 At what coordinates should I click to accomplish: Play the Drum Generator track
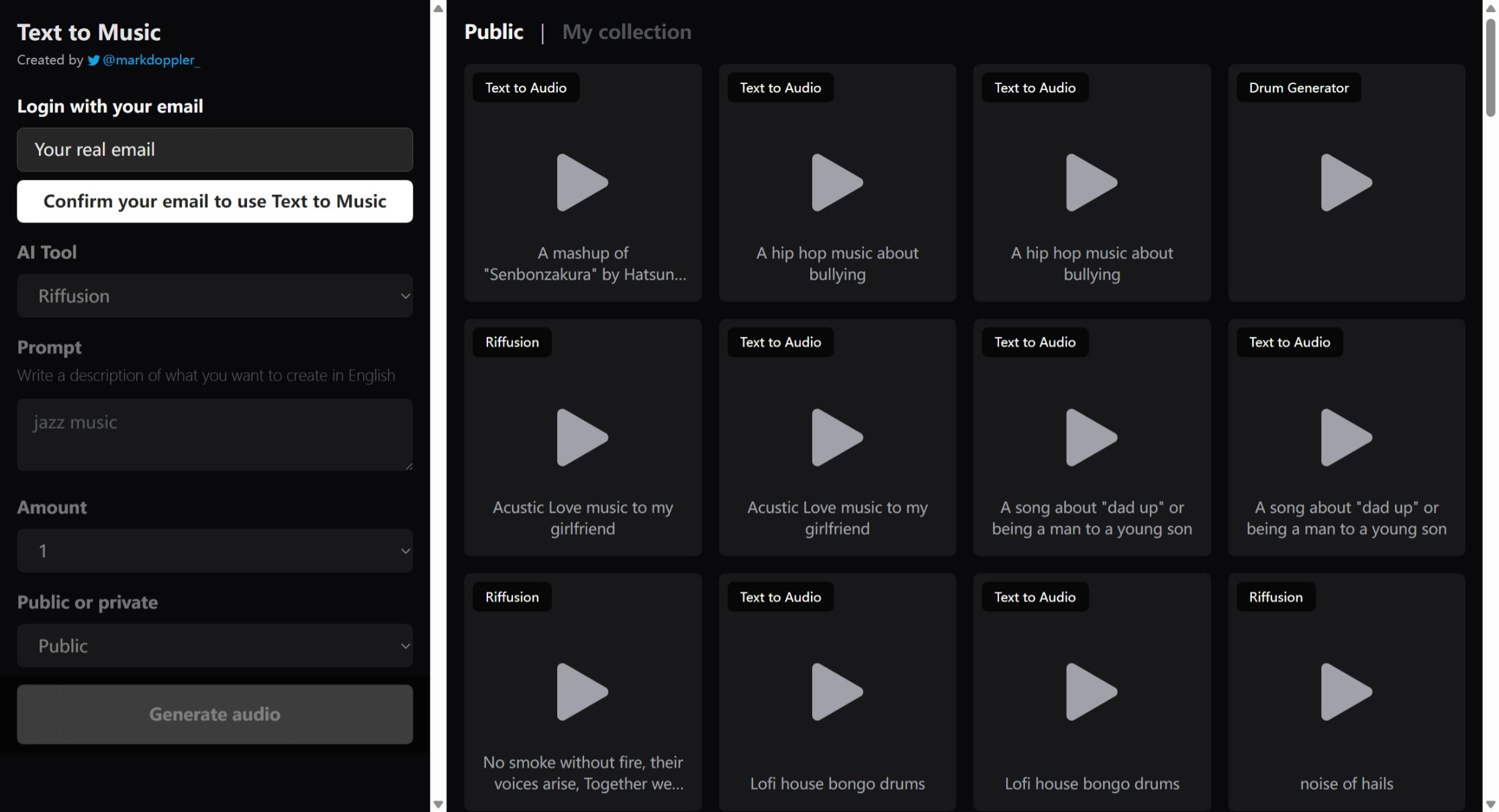(x=1346, y=183)
